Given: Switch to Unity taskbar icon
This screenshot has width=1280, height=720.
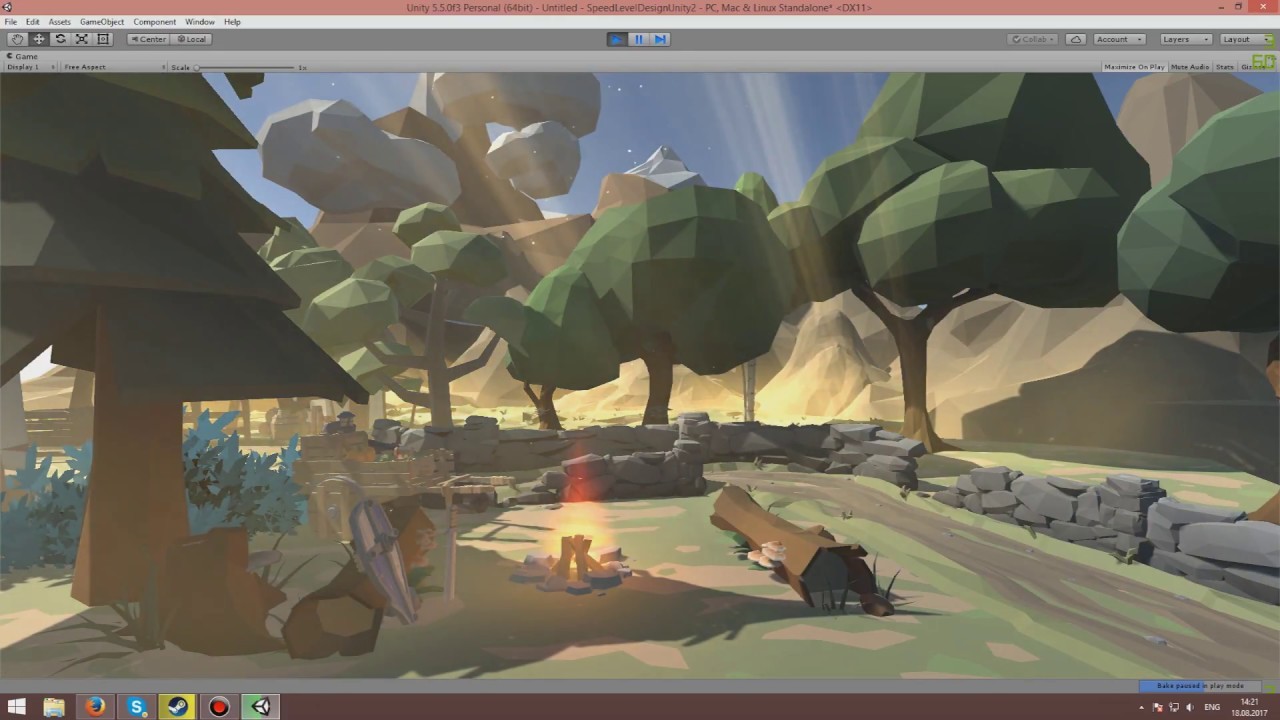Looking at the screenshot, I should (x=261, y=707).
